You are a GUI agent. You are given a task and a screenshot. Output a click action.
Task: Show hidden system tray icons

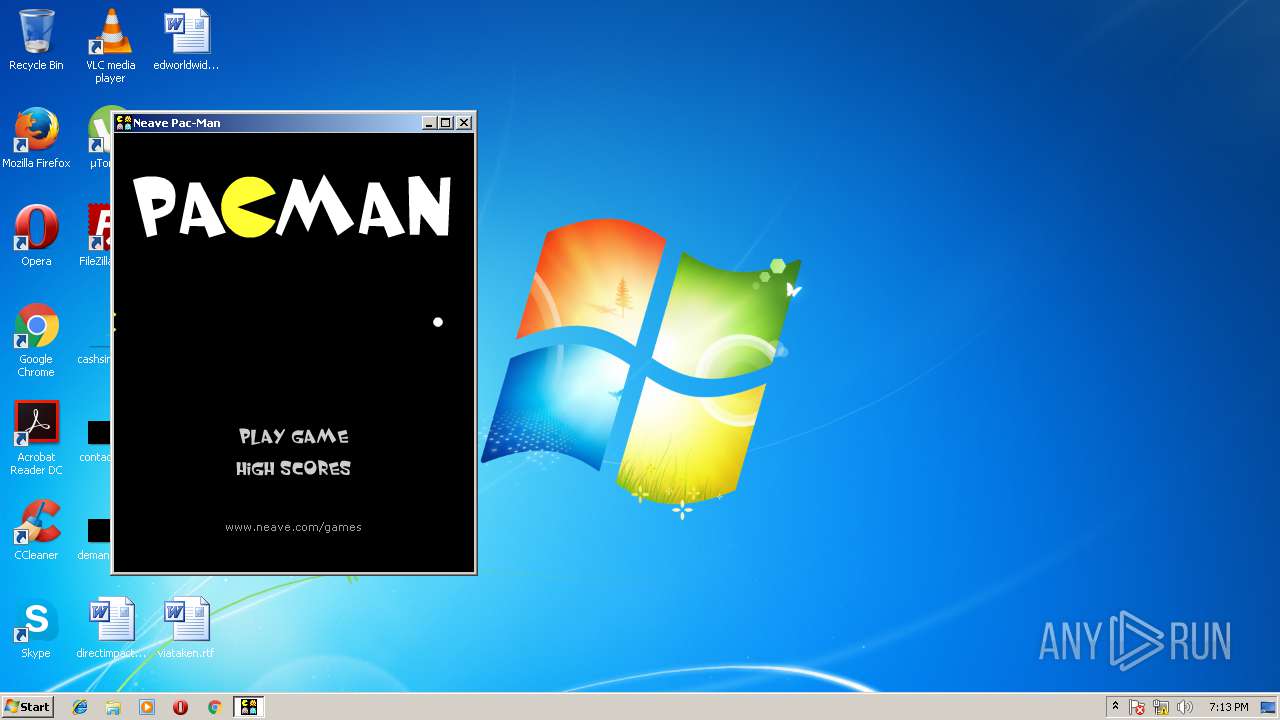1115,707
